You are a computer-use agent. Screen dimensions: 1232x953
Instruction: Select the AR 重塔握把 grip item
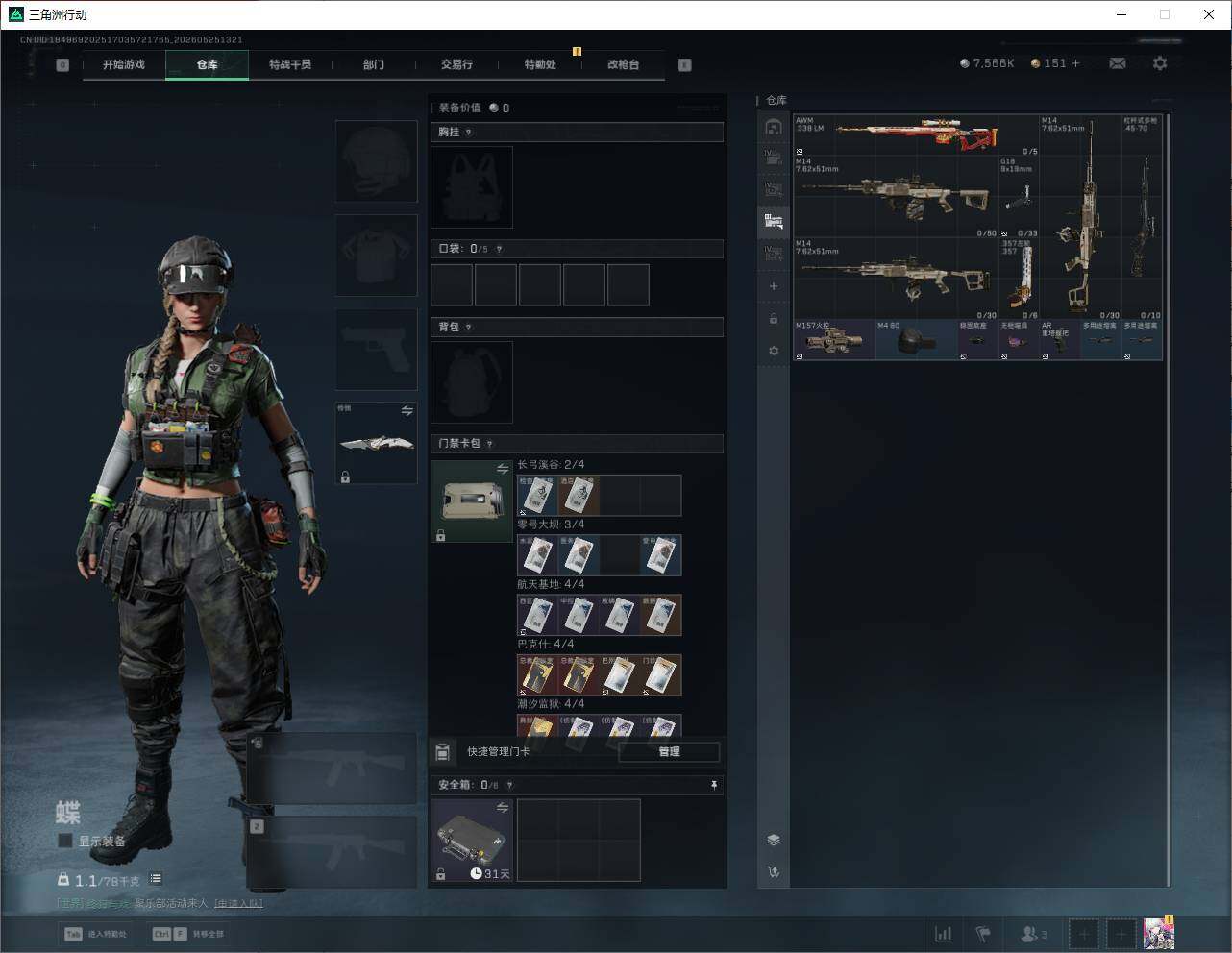(x=1060, y=340)
